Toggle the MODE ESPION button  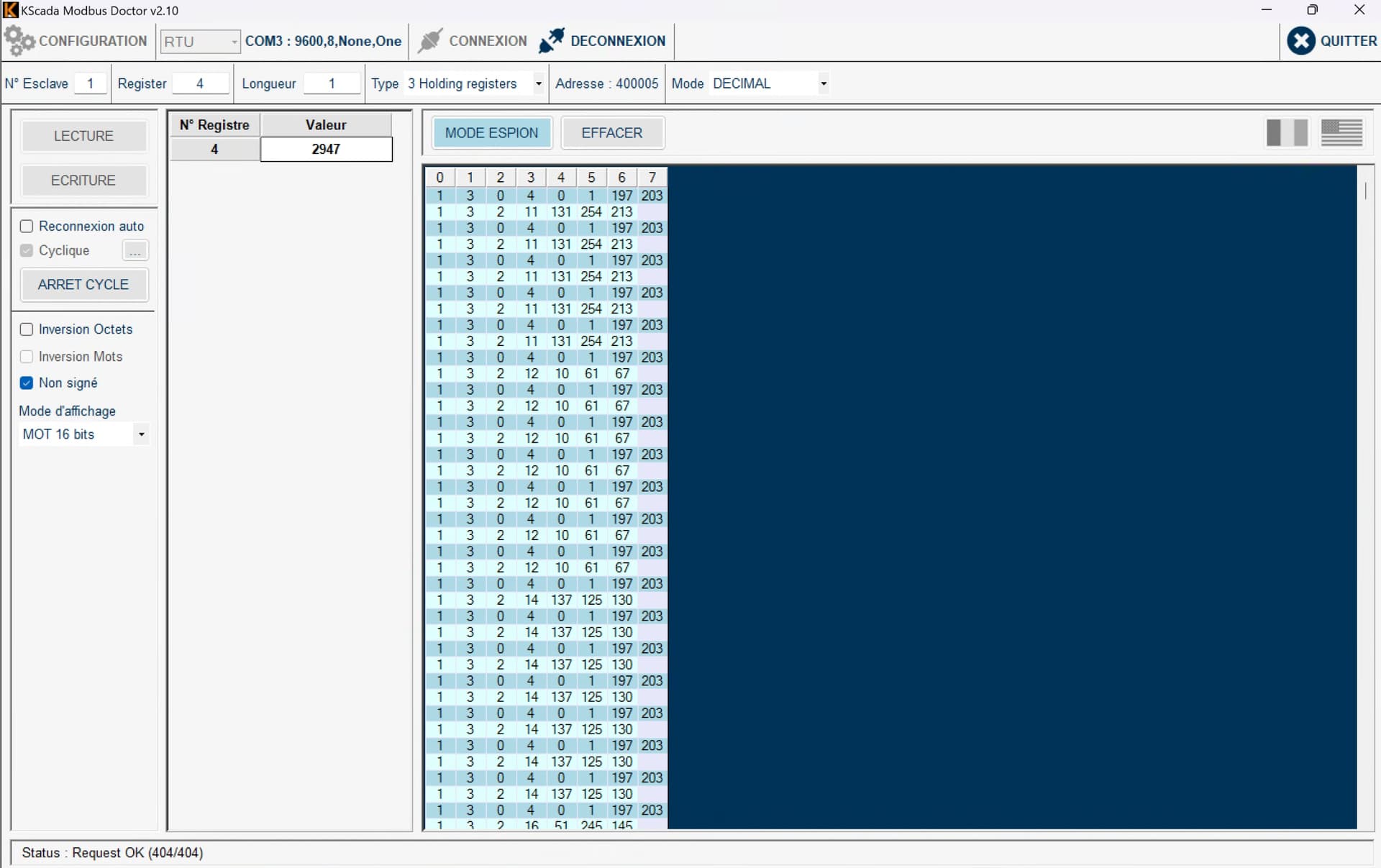(x=492, y=133)
